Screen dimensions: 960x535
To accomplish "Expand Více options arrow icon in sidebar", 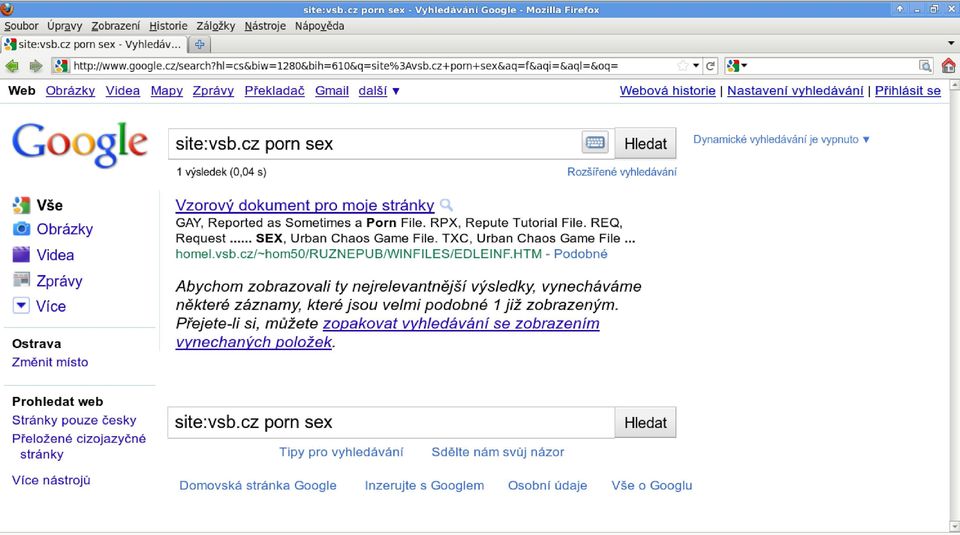I will pyautogui.click(x=21, y=305).
